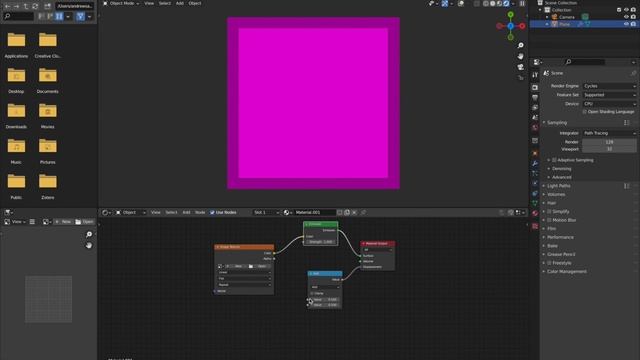
Task: Click the viewport pan hand icon
Action: (x=520, y=56)
